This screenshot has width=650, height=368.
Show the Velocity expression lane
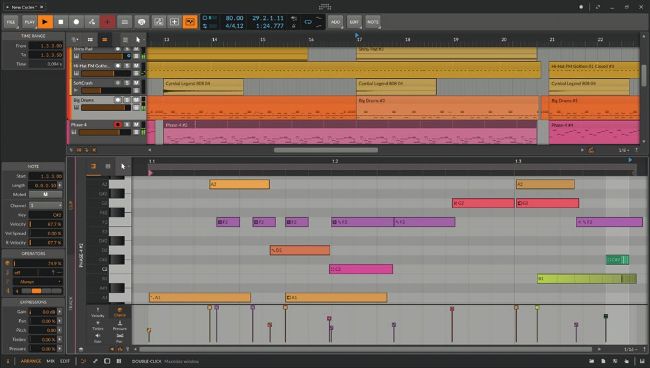click(97, 312)
